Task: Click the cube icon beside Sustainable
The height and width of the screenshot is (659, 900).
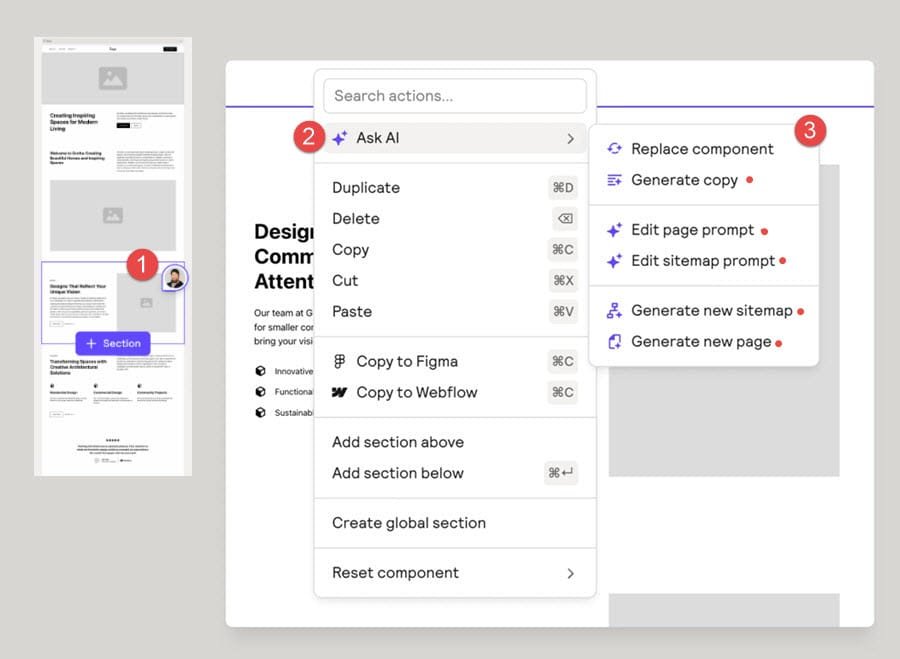Action: [x=260, y=412]
